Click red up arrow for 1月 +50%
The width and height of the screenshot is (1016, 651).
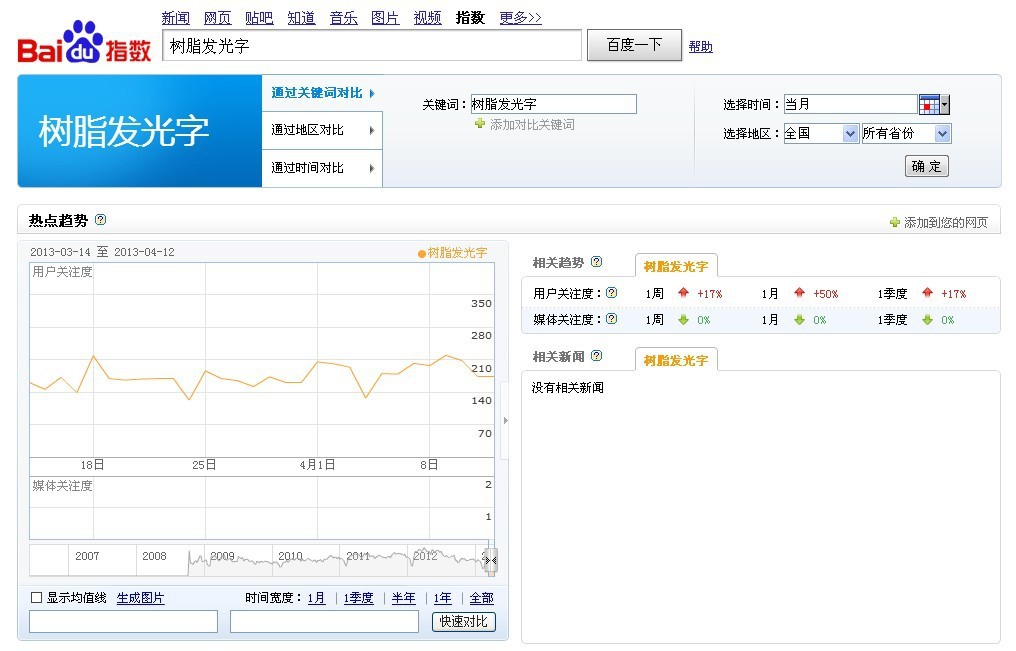pos(799,293)
